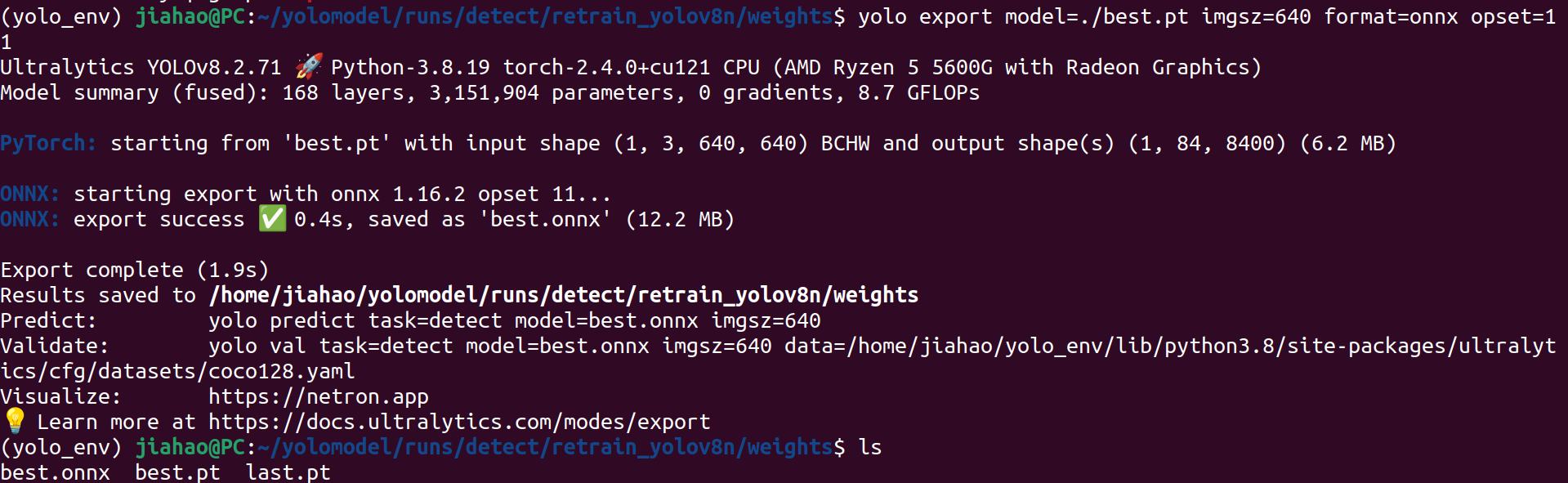This screenshot has height=483, width=1568.
Task: Click the ls command on bottom prompt
Action: pyautogui.click(x=870, y=447)
